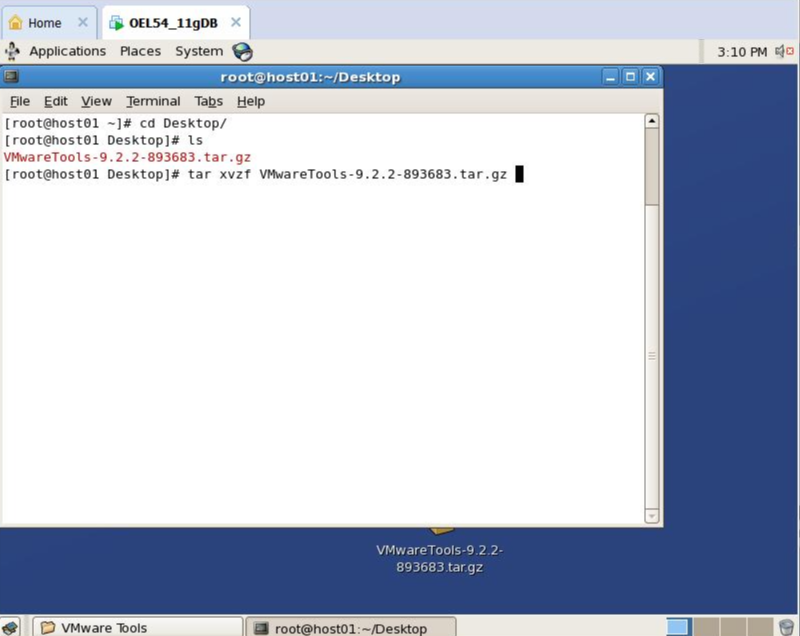This screenshot has height=636, width=800.
Task: Click the red VMwareTools-9.2.2-893683.tar.gz listing line
Action: click(127, 157)
